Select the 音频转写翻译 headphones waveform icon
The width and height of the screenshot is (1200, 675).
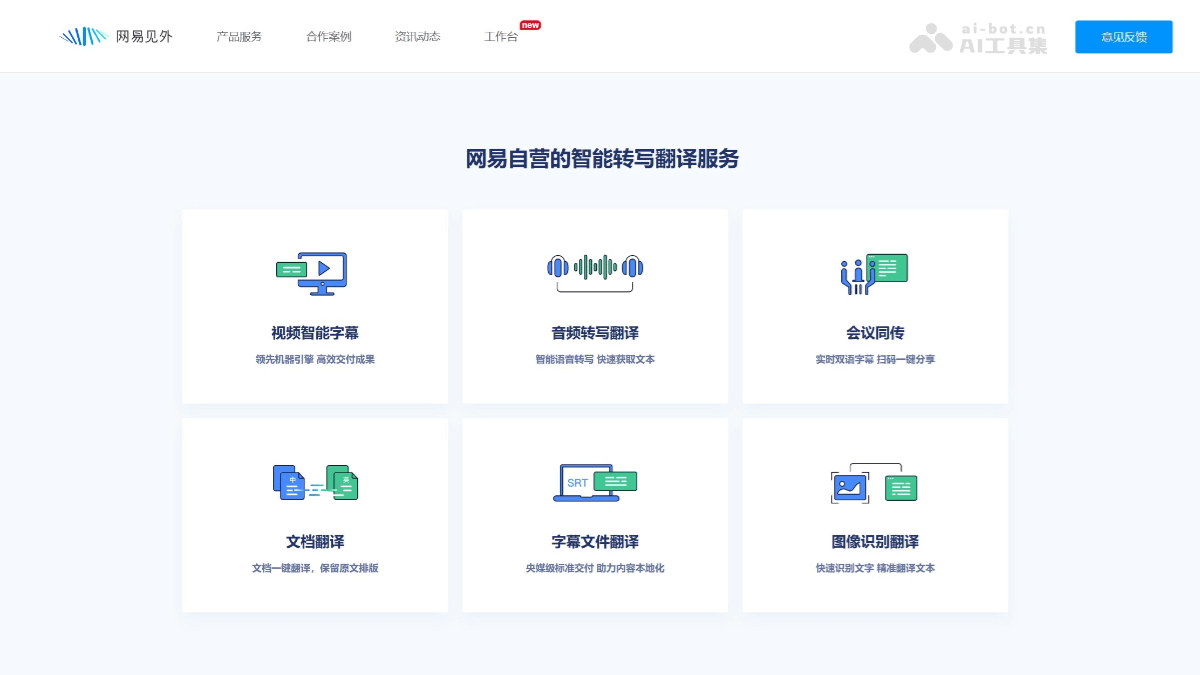(x=594, y=267)
